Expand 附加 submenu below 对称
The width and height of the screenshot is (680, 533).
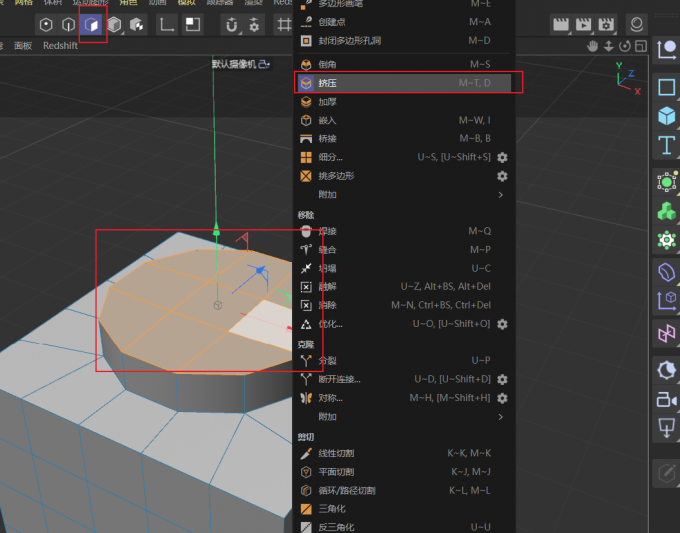point(404,417)
